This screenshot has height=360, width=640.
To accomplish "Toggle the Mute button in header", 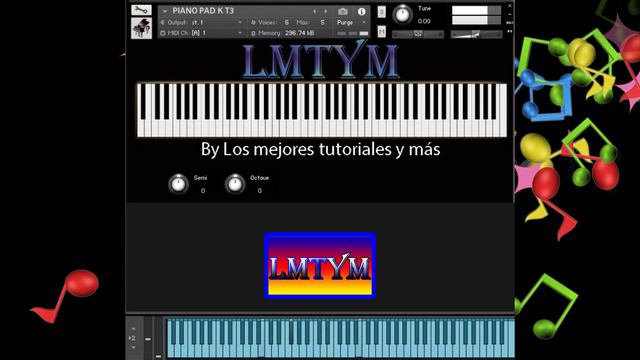I will [x=382, y=31].
